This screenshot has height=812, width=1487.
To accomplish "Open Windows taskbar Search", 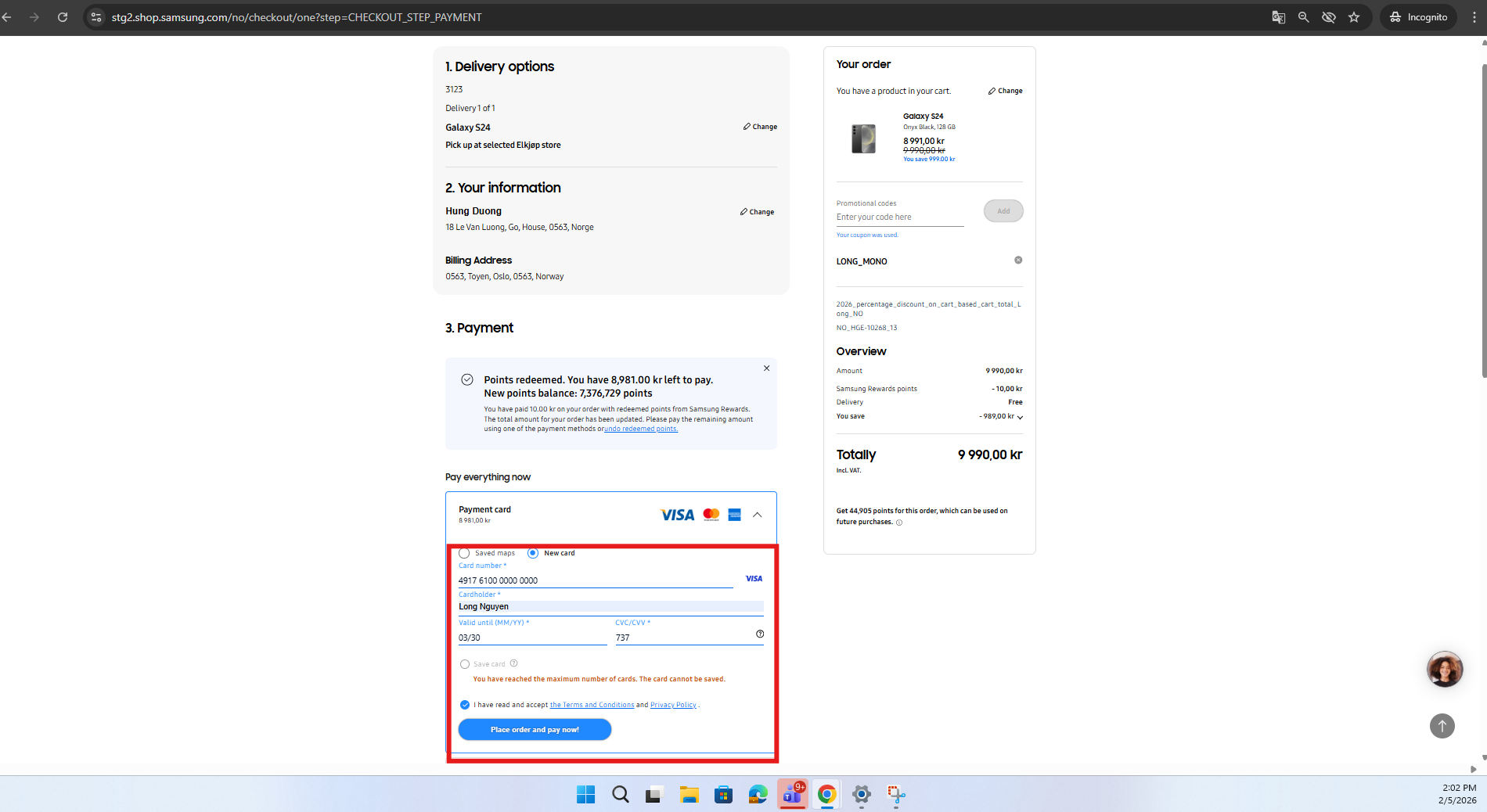I will click(x=621, y=795).
